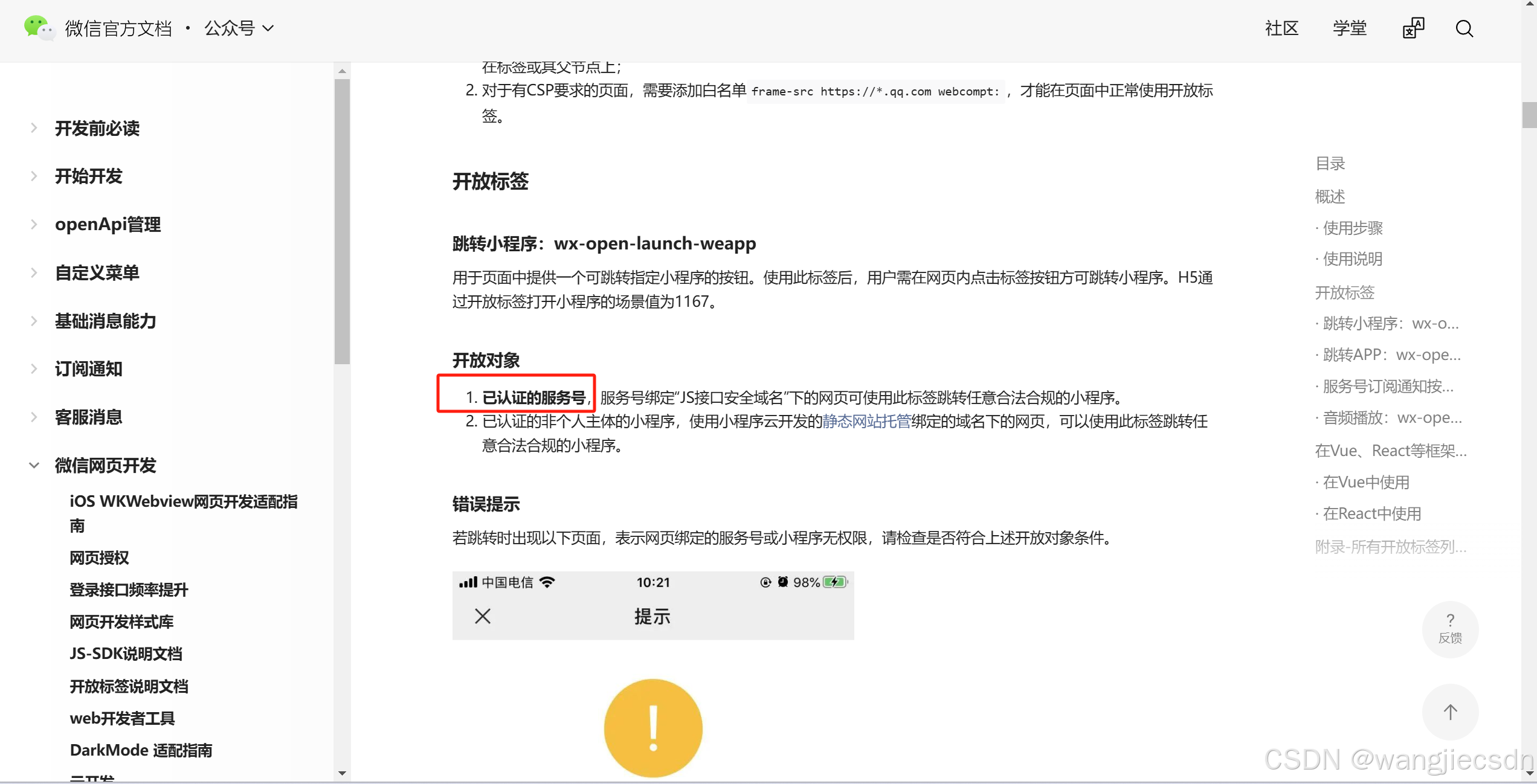Expand the 自定义菜单 tree section

click(x=97, y=273)
